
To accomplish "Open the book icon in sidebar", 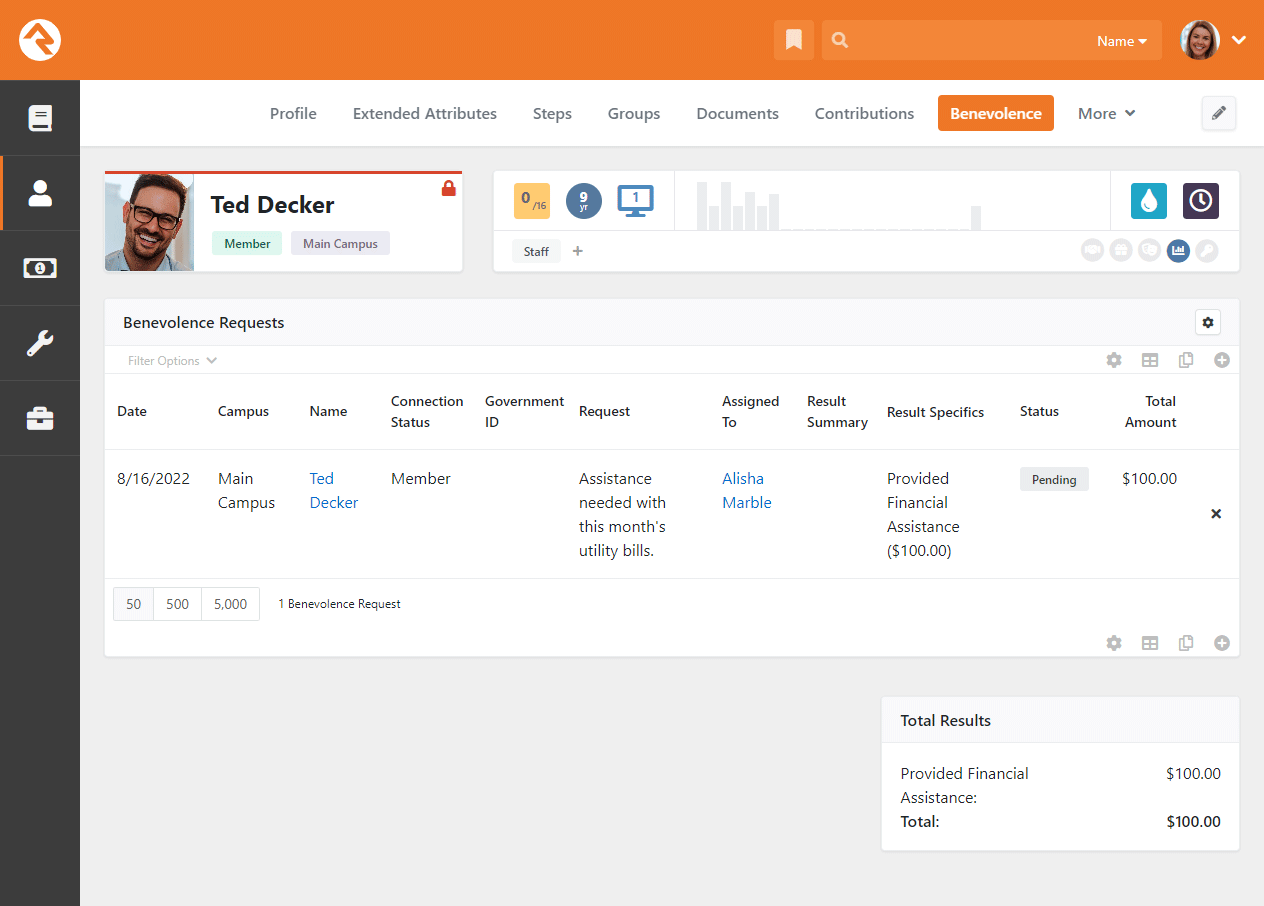I will (40, 118).
